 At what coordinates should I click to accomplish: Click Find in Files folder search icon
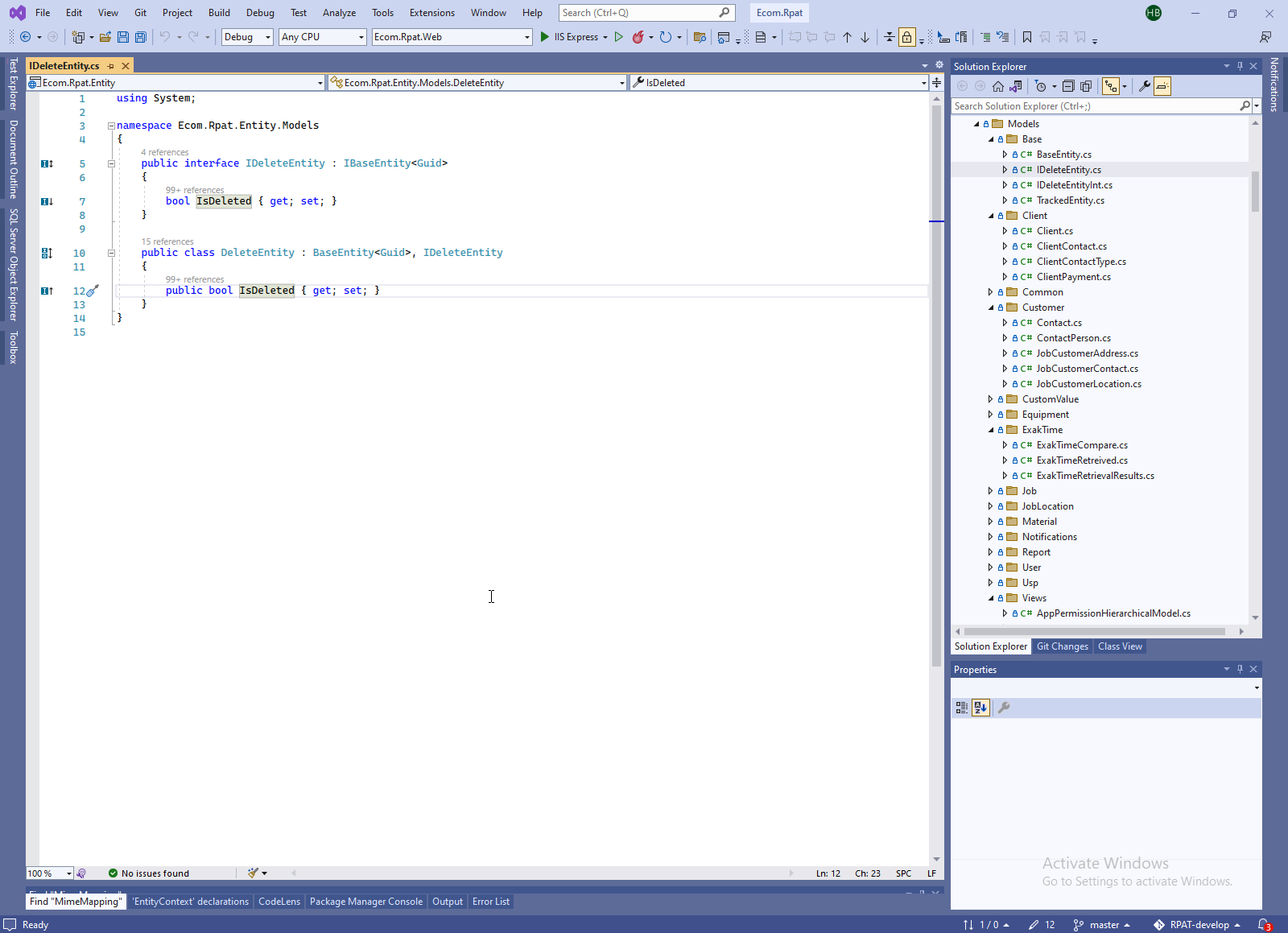point(700,37)
